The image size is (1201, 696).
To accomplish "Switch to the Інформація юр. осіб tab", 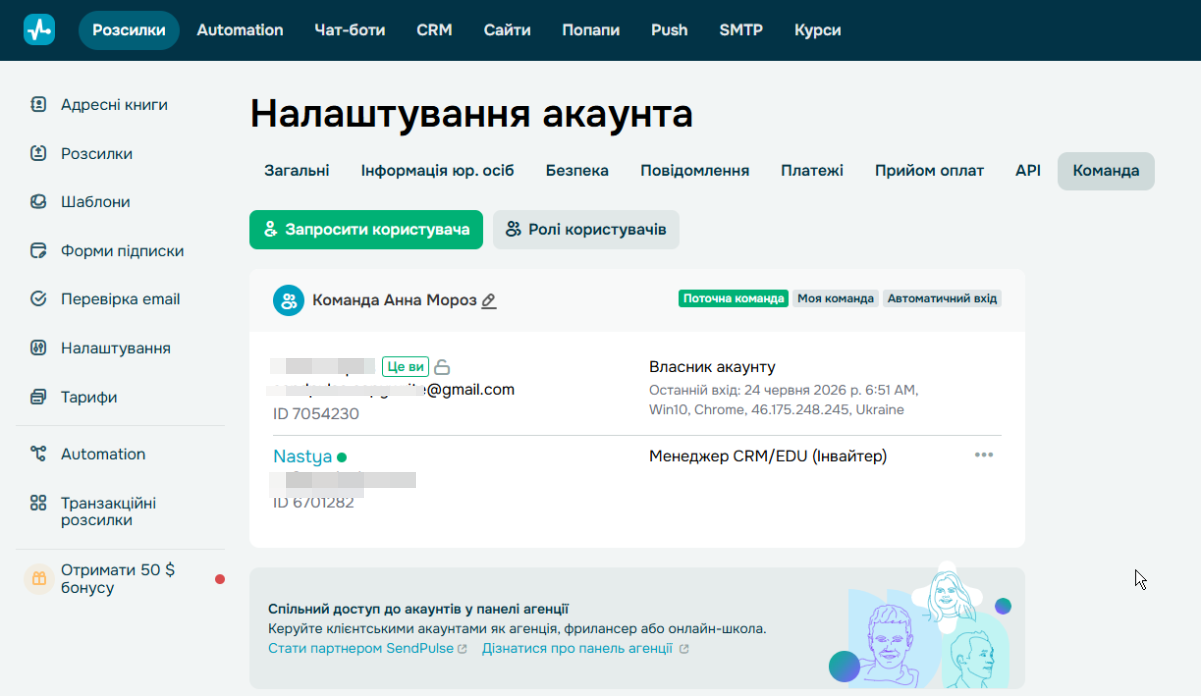I will click(438, 171).
